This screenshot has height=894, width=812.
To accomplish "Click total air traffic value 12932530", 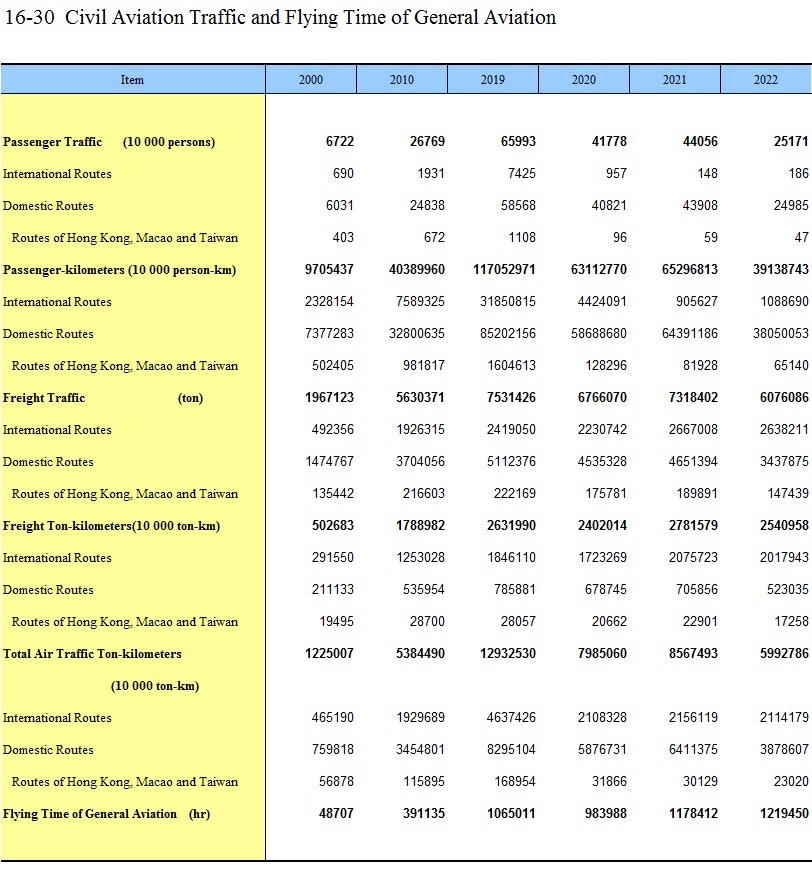I will point(508,653).
